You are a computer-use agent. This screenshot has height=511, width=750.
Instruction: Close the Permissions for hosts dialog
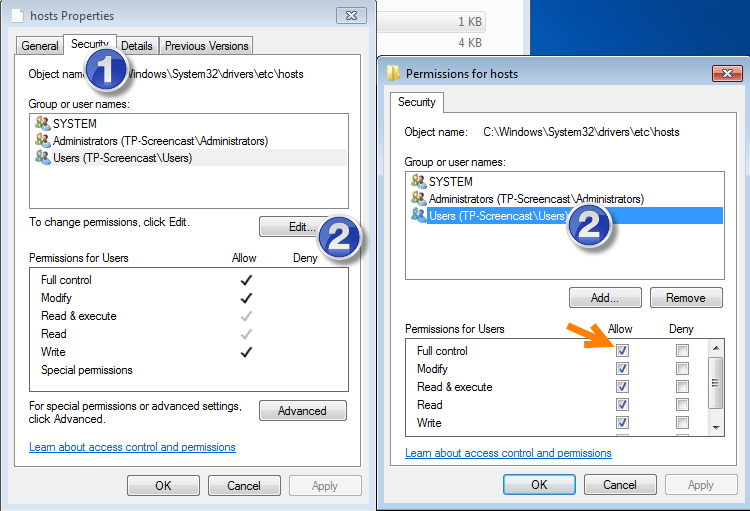coord(725,74)
